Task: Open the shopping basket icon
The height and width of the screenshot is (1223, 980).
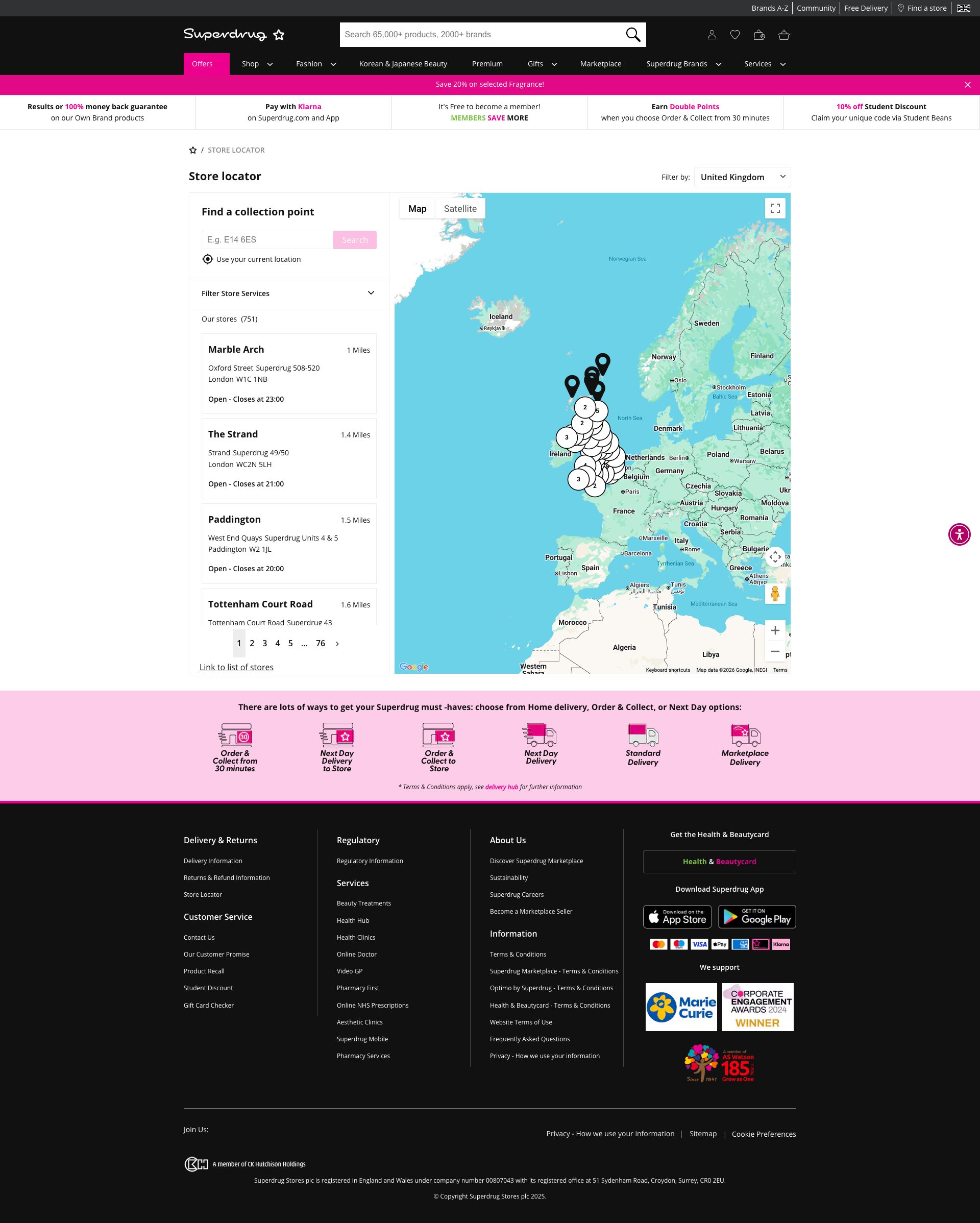Action: pyautogui.click(x=785, y=35)
